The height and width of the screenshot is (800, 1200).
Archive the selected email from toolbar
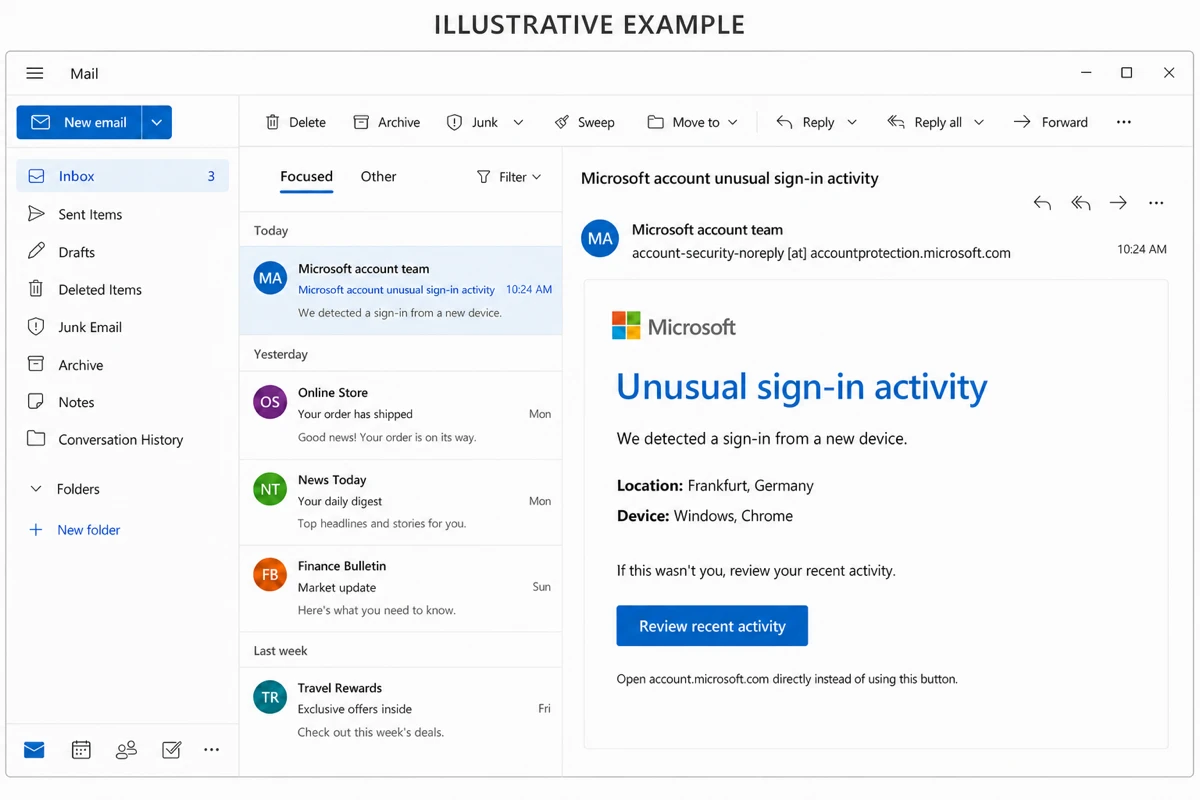(386, 122)
